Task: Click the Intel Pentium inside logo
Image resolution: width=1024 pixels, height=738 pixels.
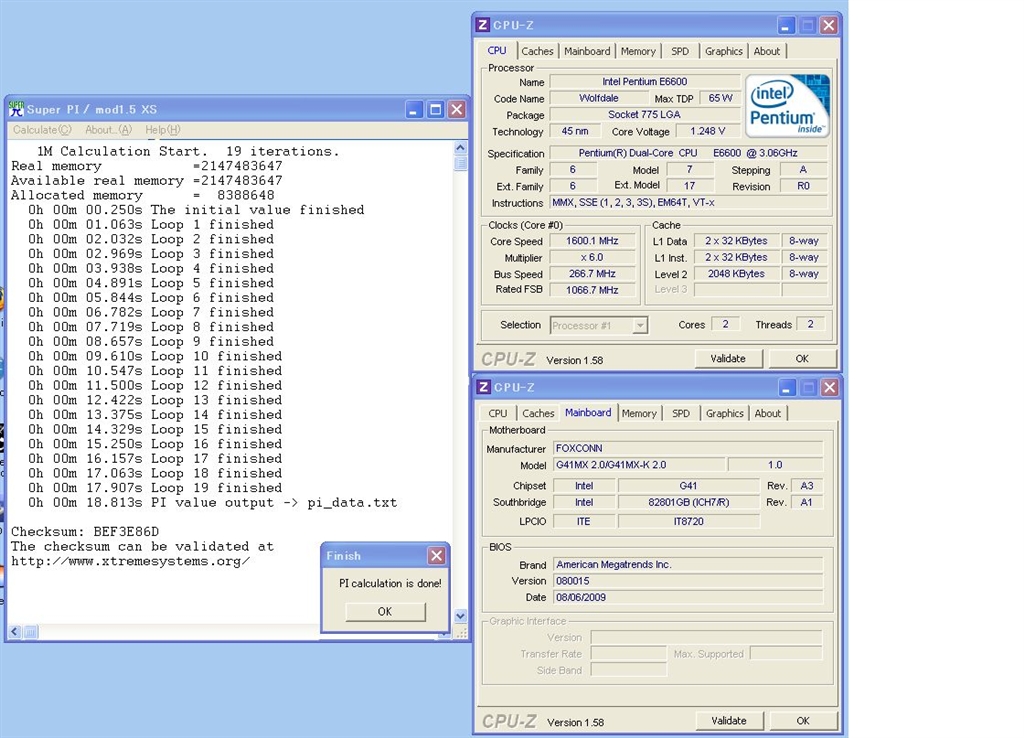Action: [787, 106]
